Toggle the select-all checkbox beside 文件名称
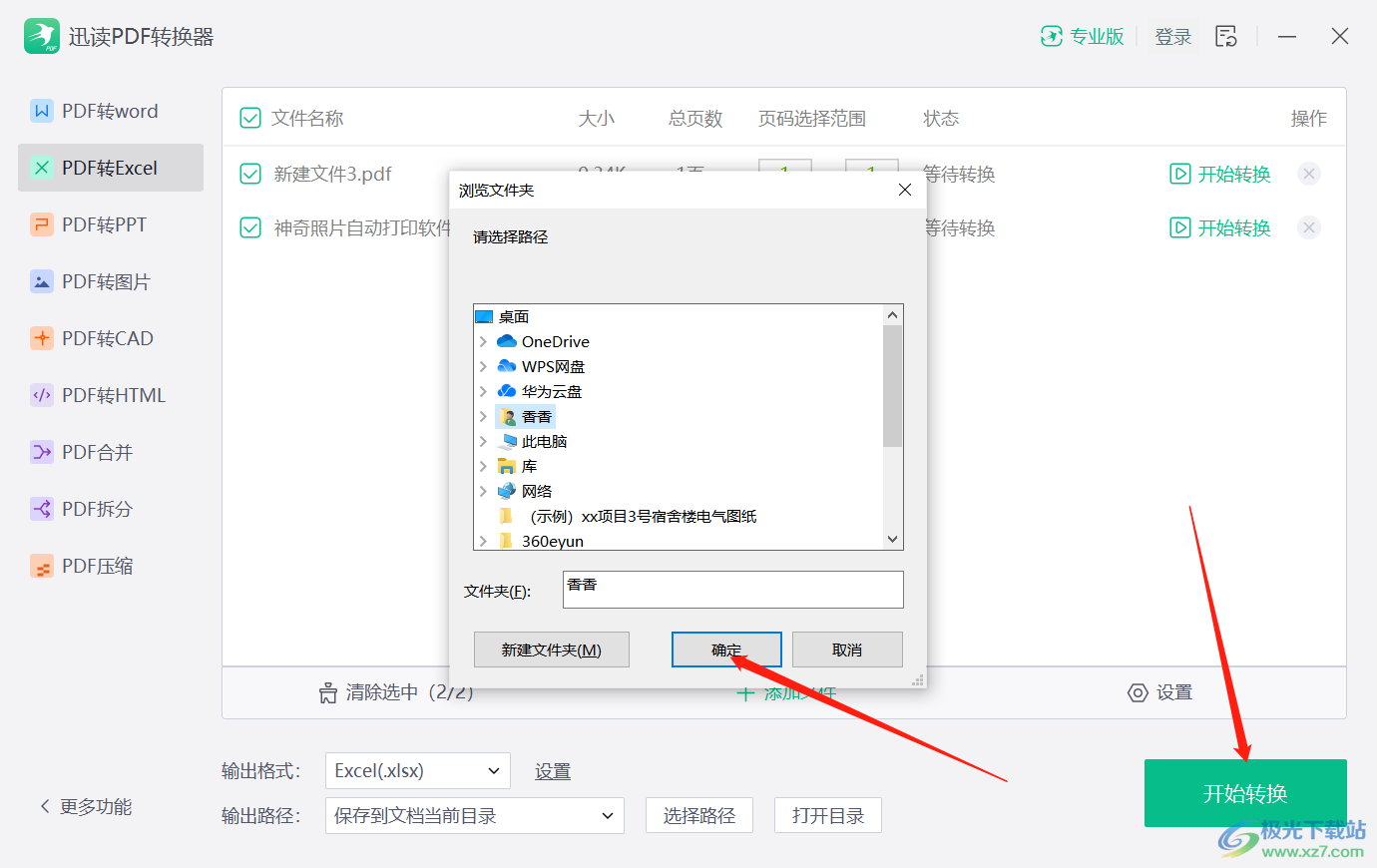 pos(250,119)
